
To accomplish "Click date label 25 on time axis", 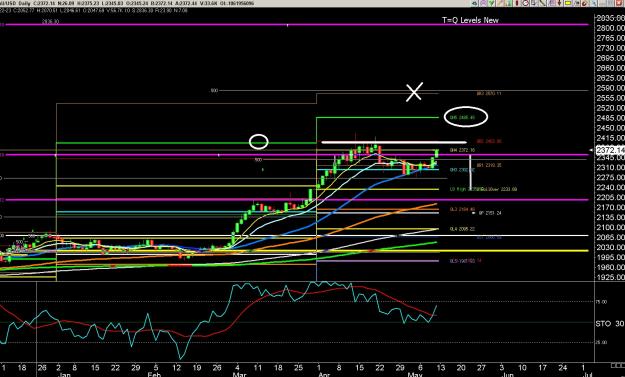I will (x=298, y=367).
